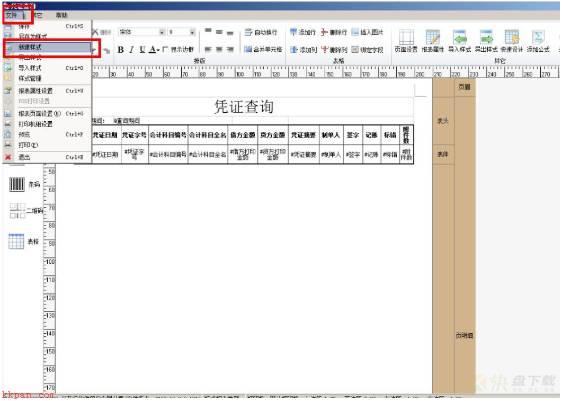Click the 页面设置 page setup icon
Viewport: 562px width, 401px height.
coord(406,41)
